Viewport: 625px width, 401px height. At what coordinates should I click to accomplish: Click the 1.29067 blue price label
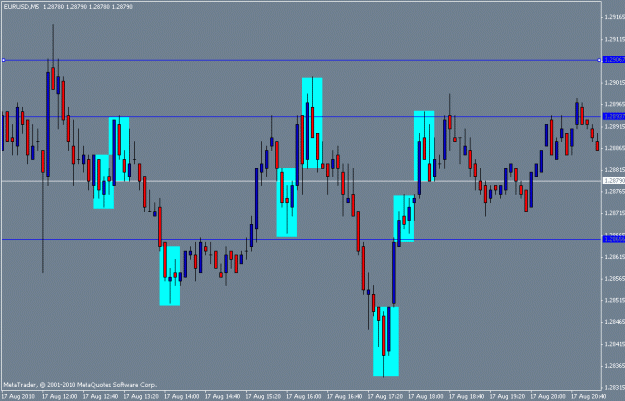pyautogui.click(x=614, y=60)
